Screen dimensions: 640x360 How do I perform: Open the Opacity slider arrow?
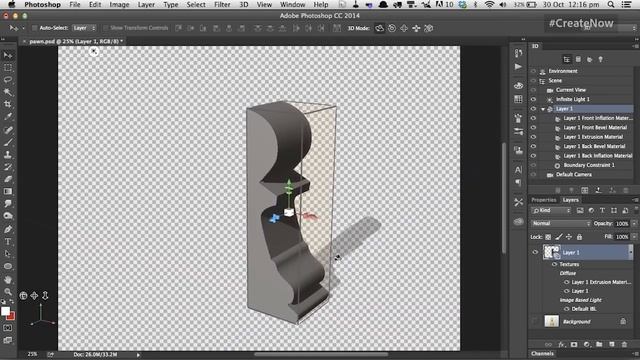click(x=634, y=224)
